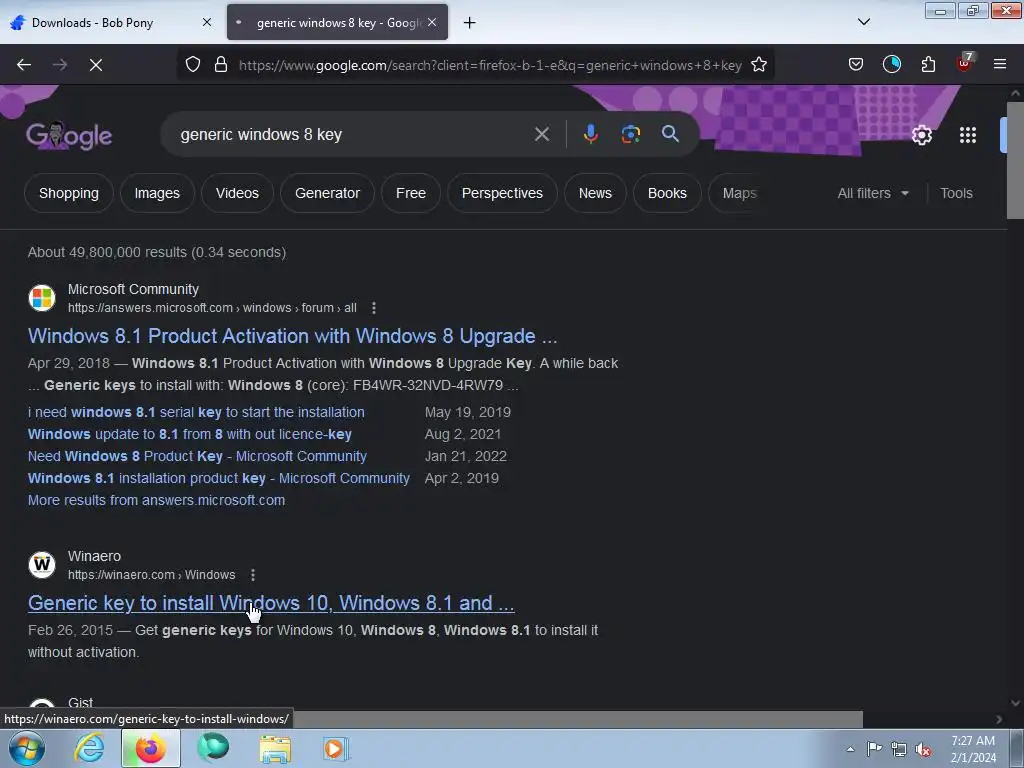Select the Books filter chip
Image resolution: width=1024 pixels, height=768 pixels.
point(667,193)
